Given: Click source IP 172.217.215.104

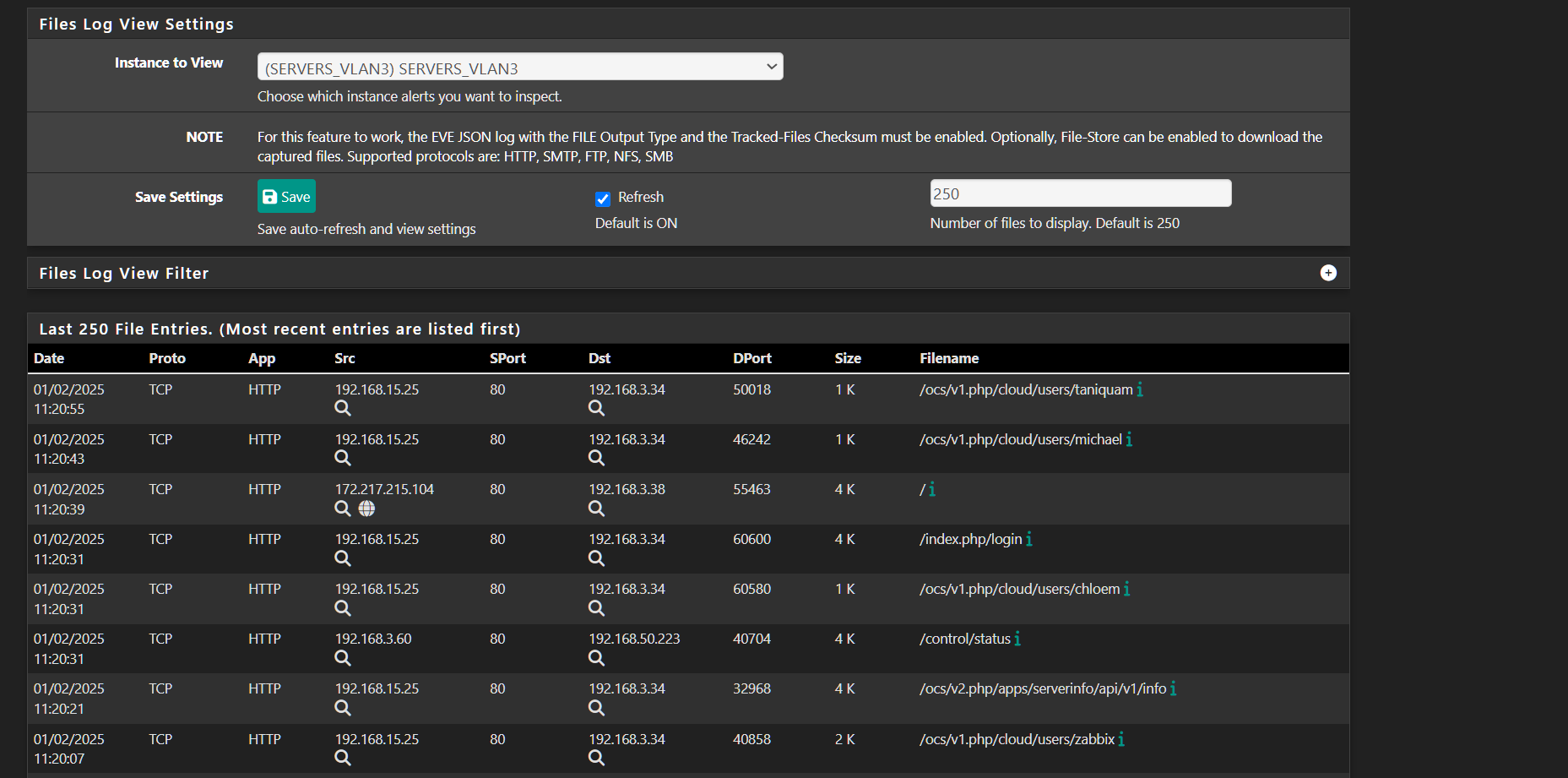Looking at the screenshot, I should (384, 489).
